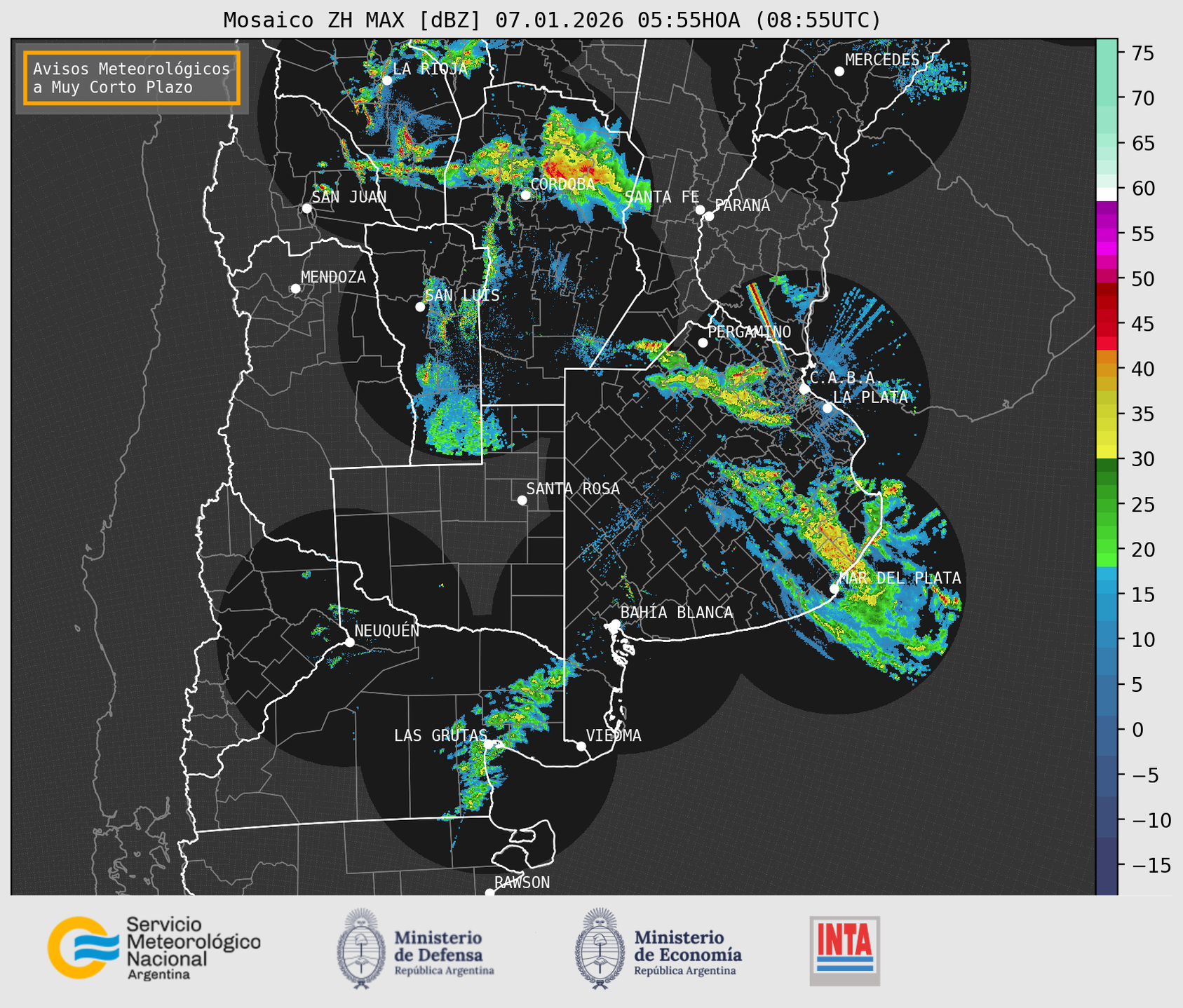The height and width of the screenshot is (1008, 1183).
Task: Open Avisos Meteorológicos a Muy Corto Plazo
Action: 132,78
